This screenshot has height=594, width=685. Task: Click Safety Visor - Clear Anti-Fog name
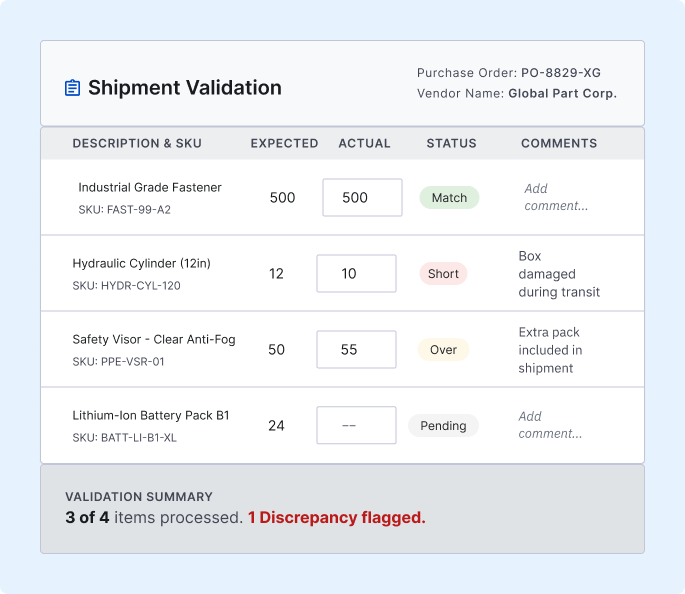(x=154, y=339)
